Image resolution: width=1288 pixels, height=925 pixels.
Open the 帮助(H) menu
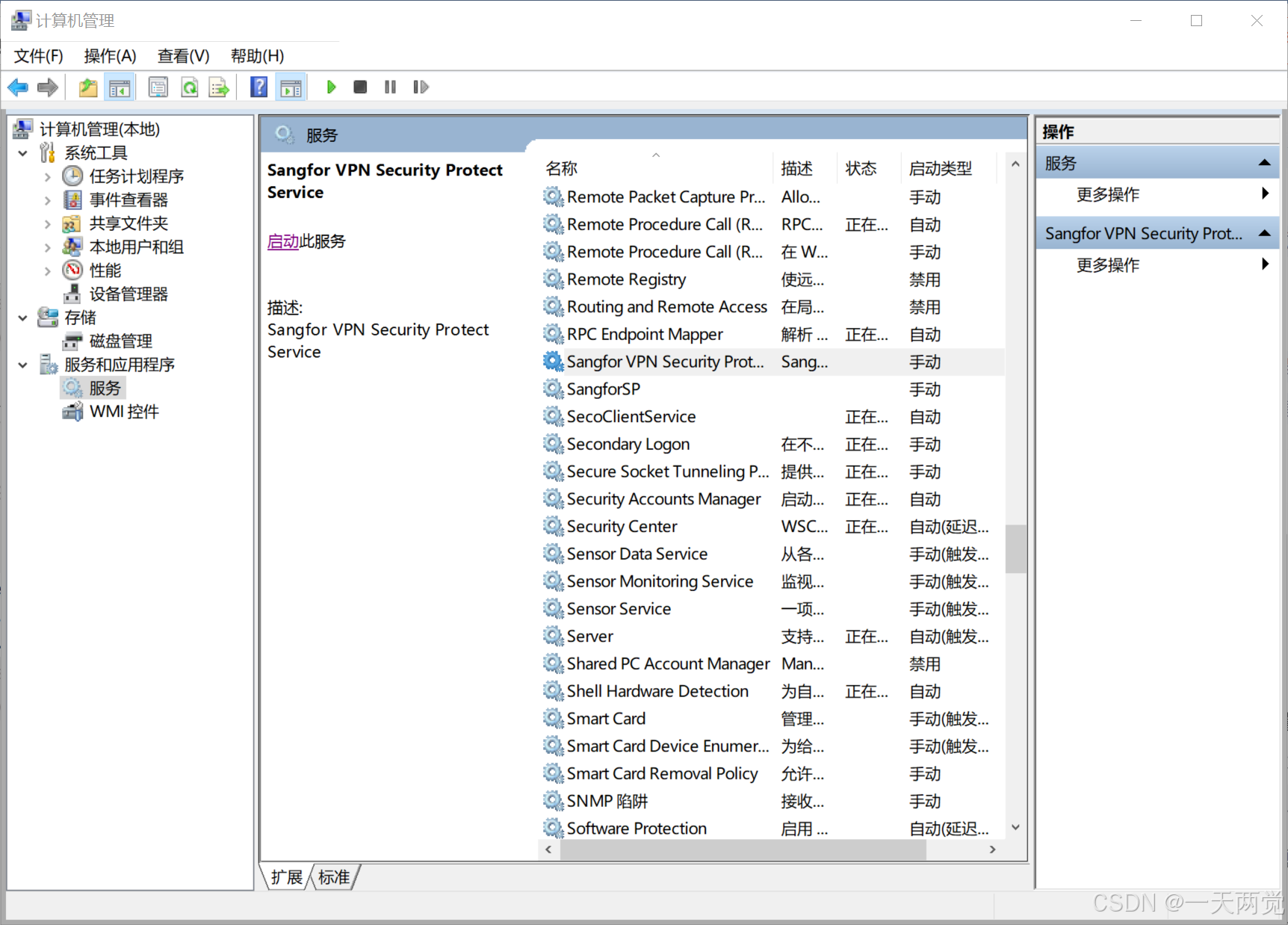pyautogui.click(x=258, y=56)
